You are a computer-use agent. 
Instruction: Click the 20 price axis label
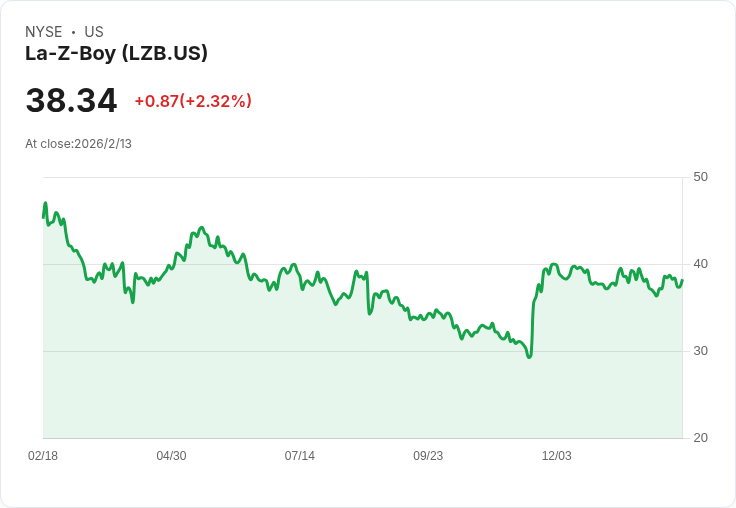coord(701,438)
